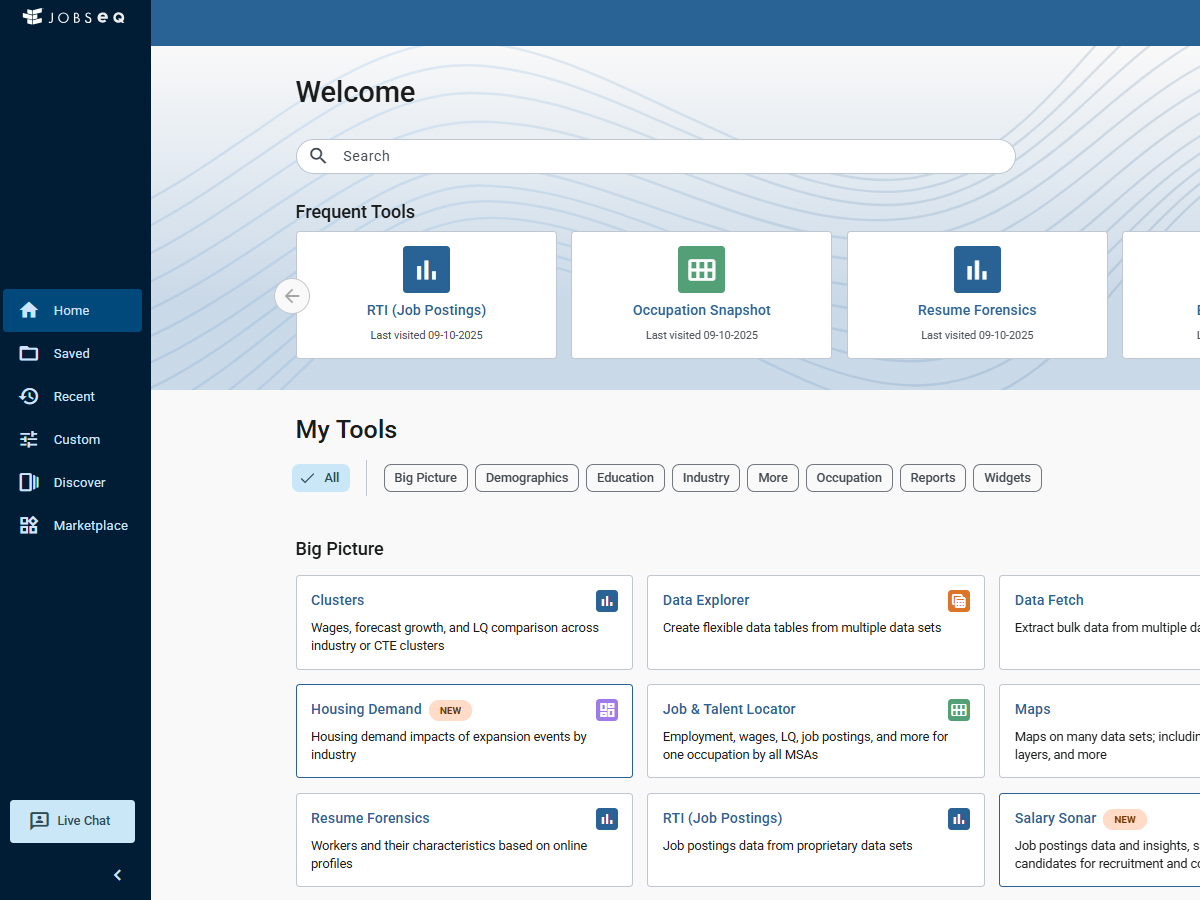The height and width of the screenshot is (900, 1200).
Task: Click the Marketplace sidebar icon
Action: point(29,525)
